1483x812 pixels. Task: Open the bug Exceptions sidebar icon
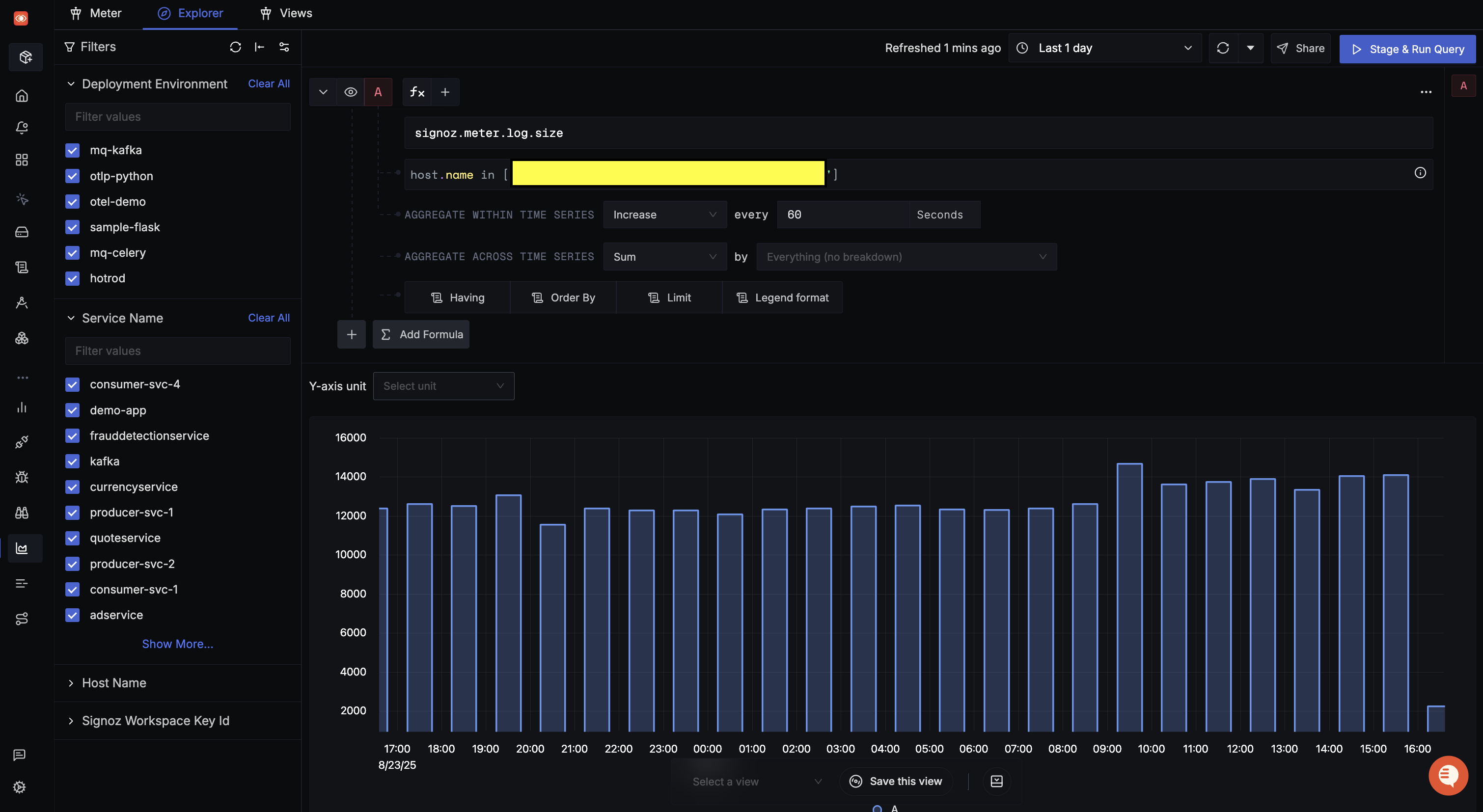[x=22, y=477]
